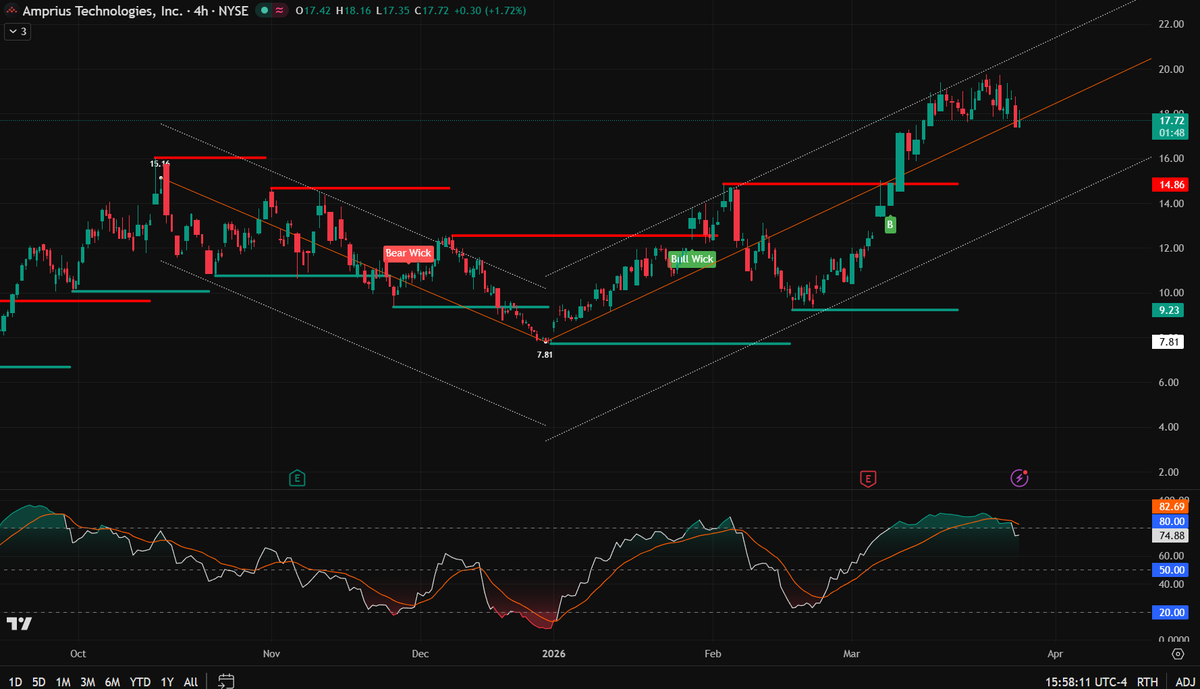Click the 7.81 low annotation under candles
Image resolution: width=1200 pixels, height=689 pixels.
click(545, 354)
